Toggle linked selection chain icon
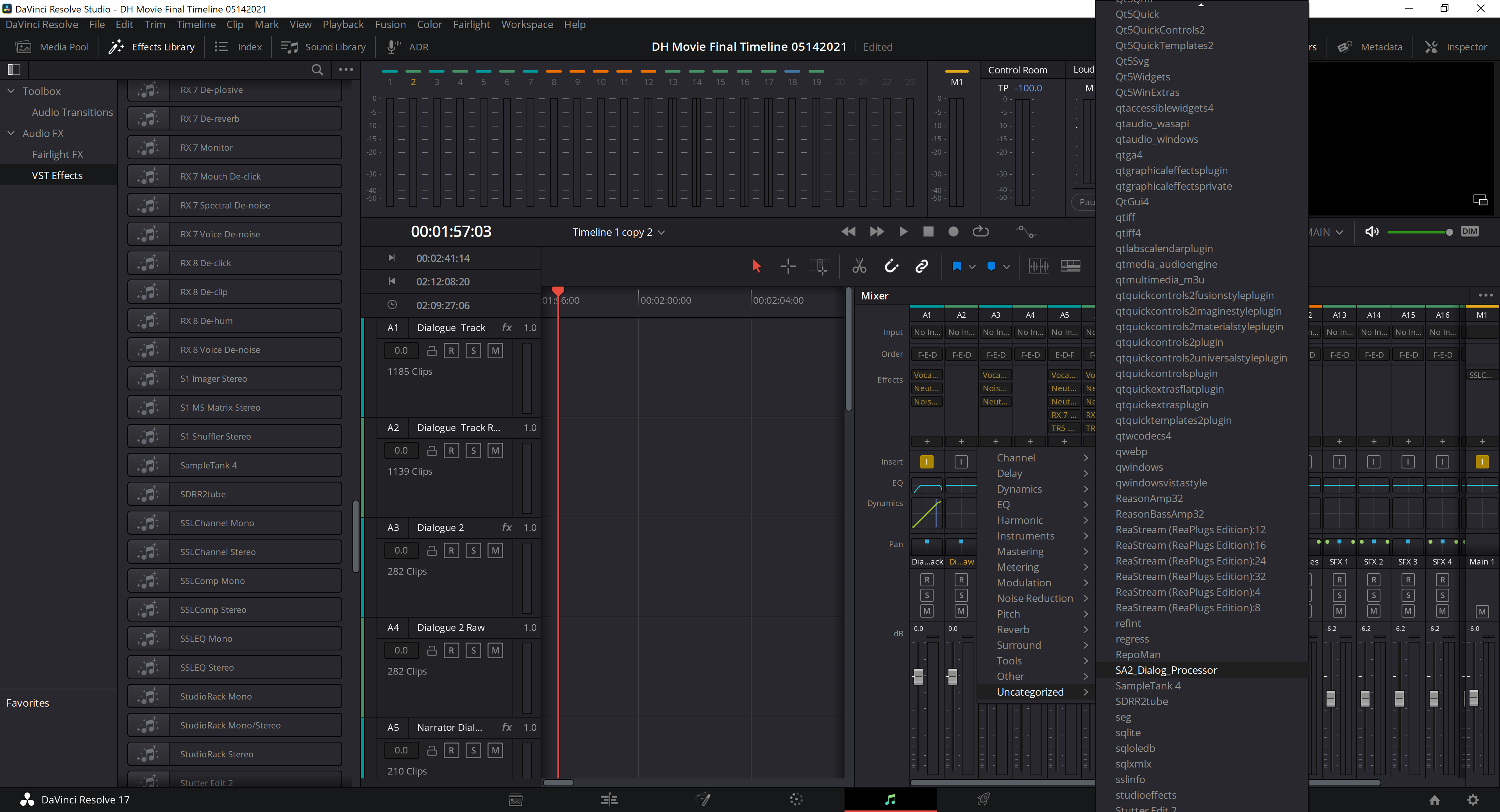The width and height of the screenshot is (1500, 812). [922, 266]
